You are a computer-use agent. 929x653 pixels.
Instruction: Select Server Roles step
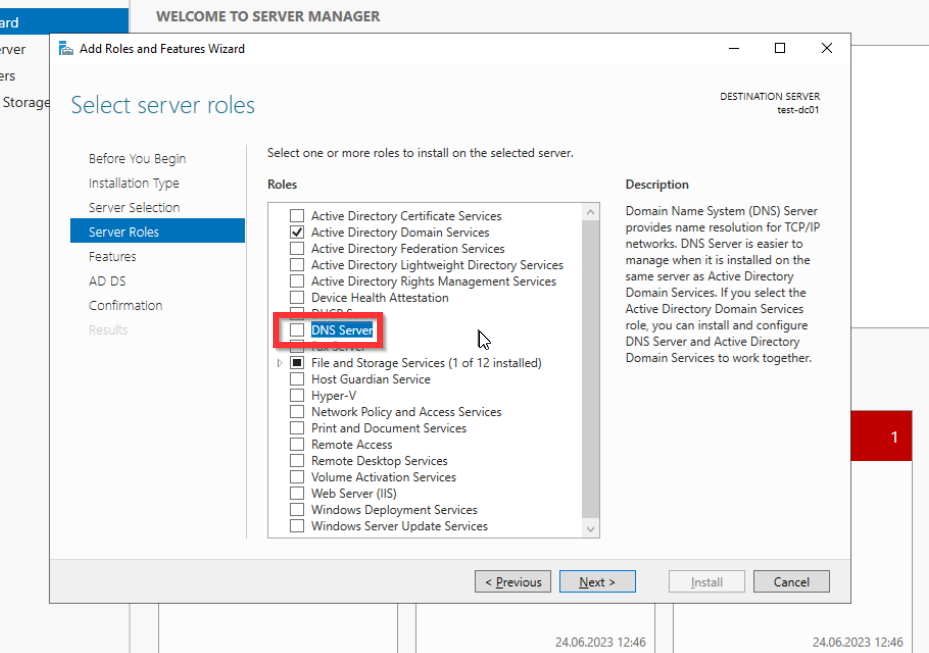158,231
